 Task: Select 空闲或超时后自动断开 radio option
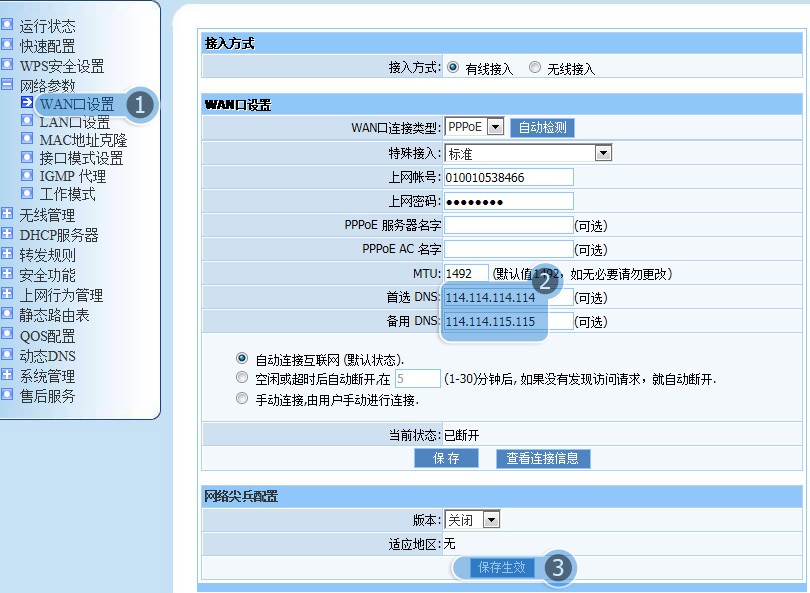coord(242,378)
